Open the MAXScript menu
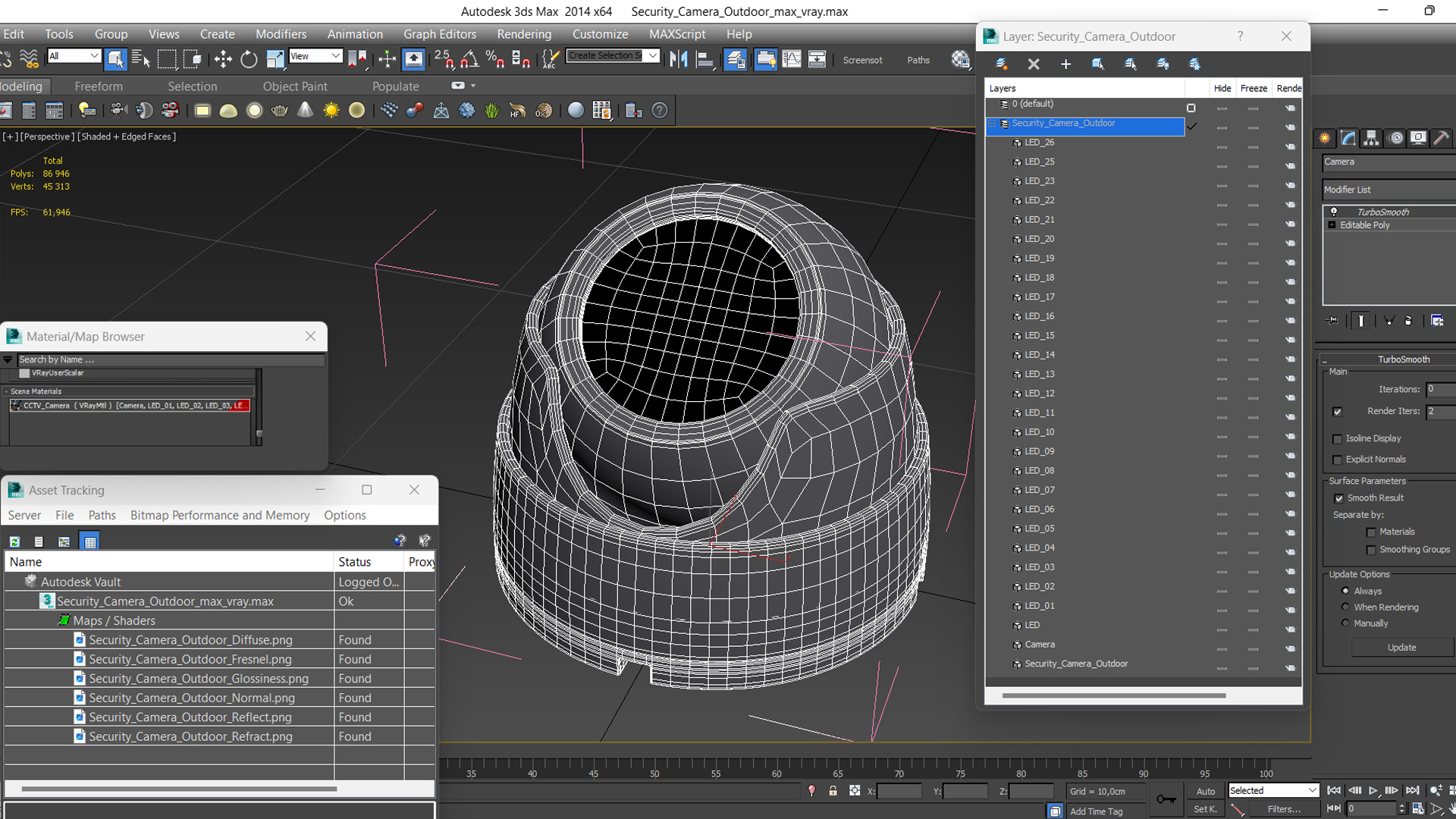Image resolution: width=1456 pixels, height=819 pixels. (677, 34)
